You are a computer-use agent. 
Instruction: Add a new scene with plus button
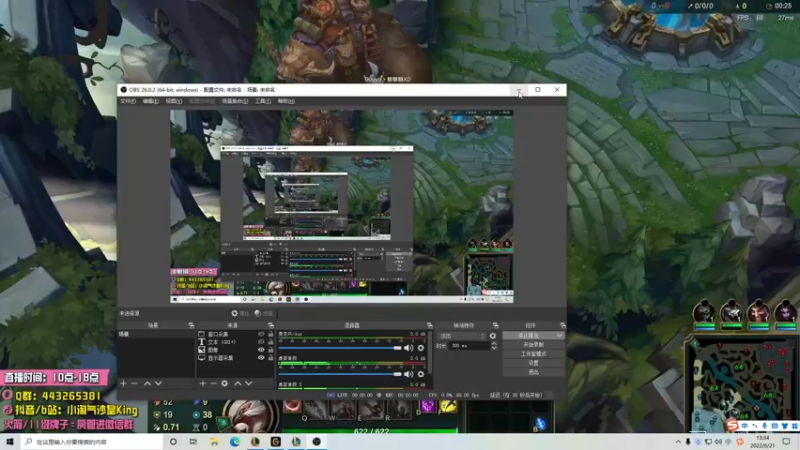pos(123,383)
